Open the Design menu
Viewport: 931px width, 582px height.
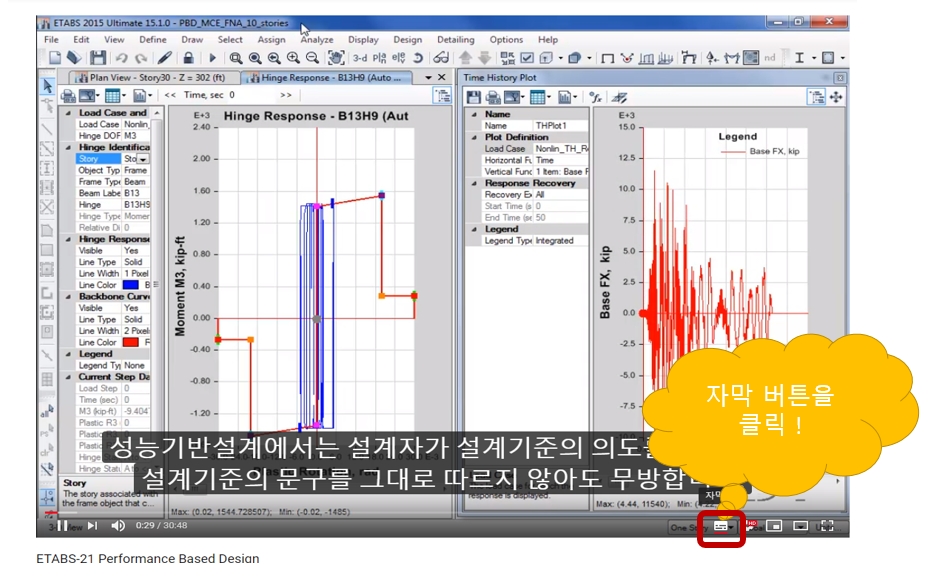coord(407,40)
